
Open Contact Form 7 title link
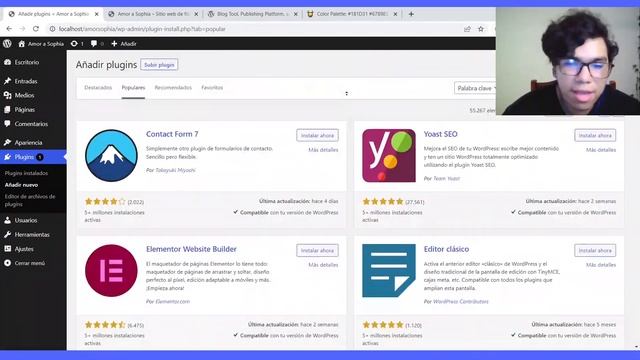[x=172, y=134]
